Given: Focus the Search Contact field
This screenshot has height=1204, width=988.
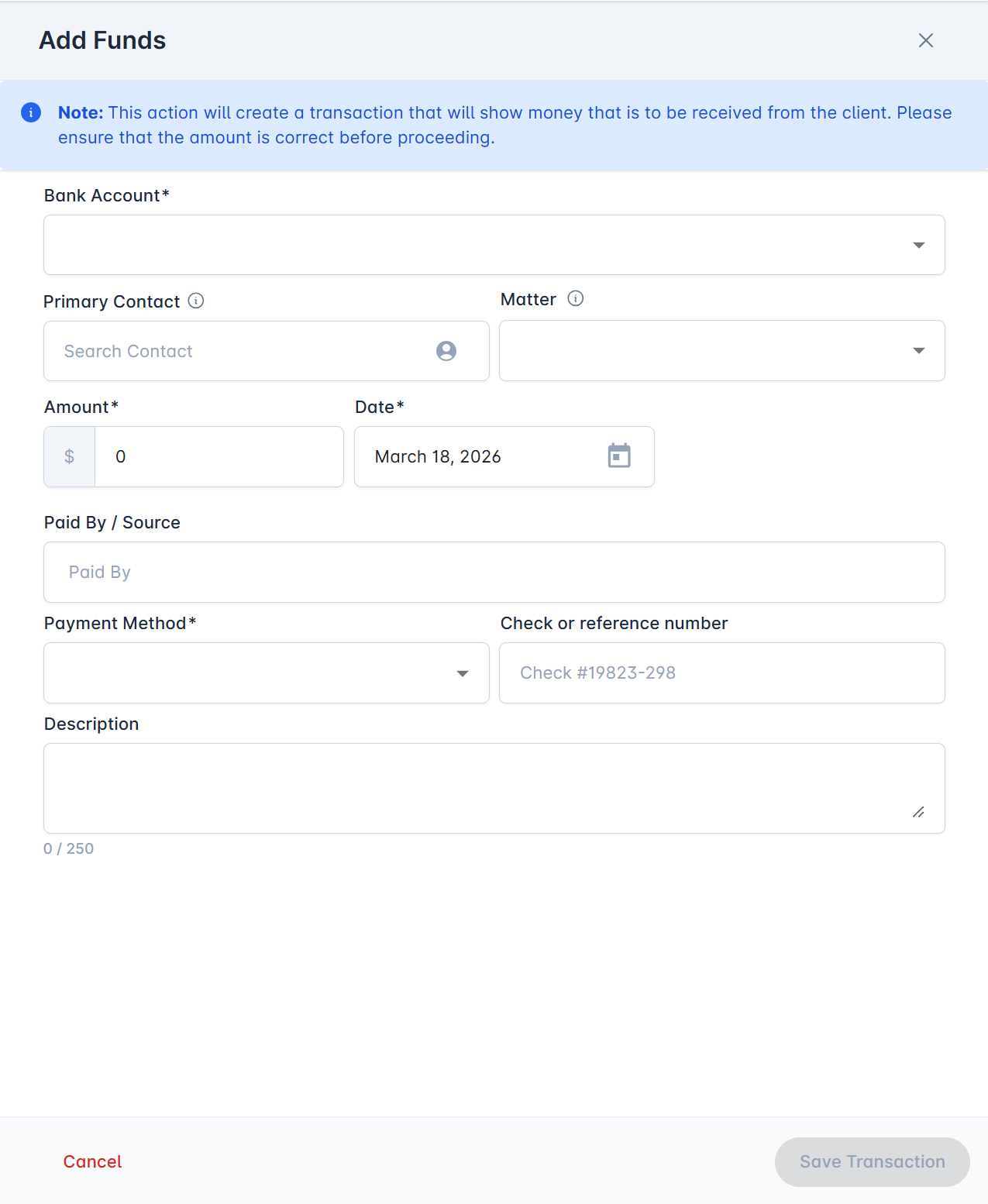Looking at the screenshot, I should [x=267, y=351].
